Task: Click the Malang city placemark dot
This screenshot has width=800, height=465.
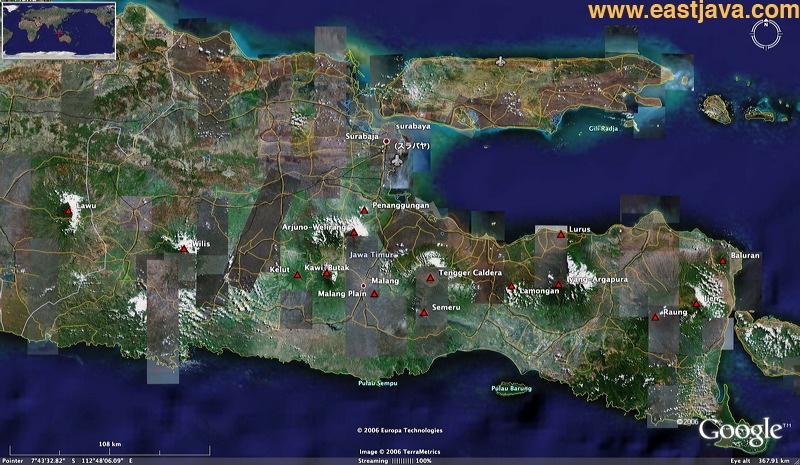Action: (364, 286)
